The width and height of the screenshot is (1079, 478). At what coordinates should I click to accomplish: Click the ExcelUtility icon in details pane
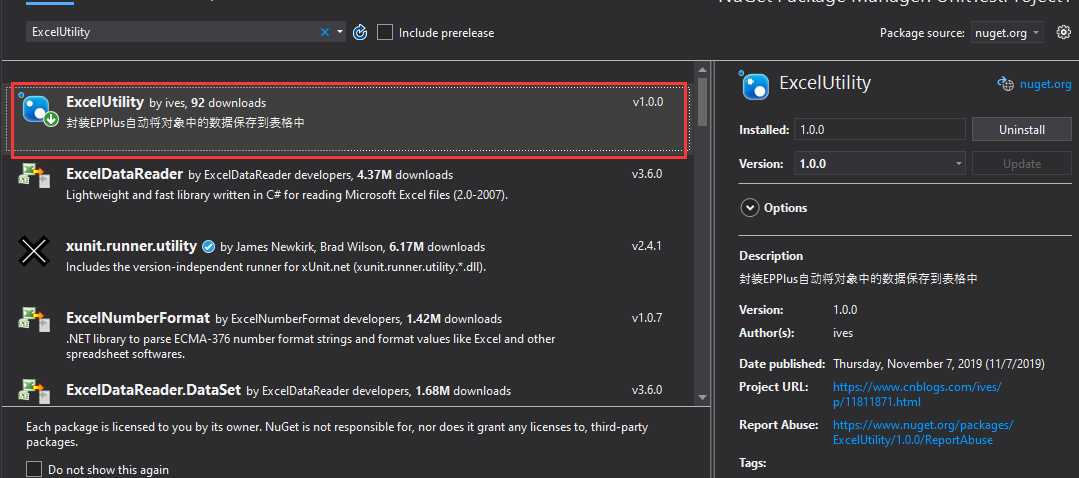[754, 85]
